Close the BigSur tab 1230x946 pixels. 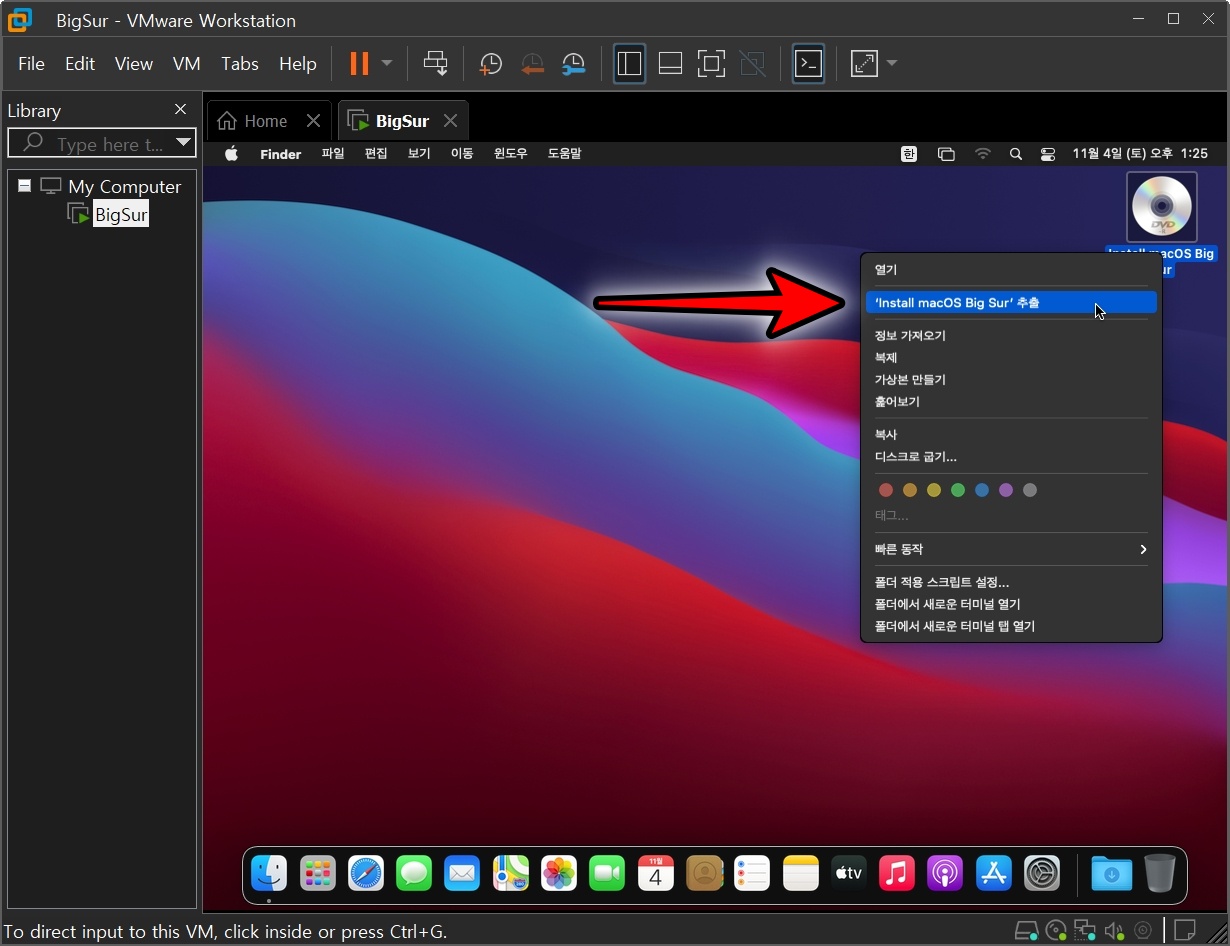point(450,121)
